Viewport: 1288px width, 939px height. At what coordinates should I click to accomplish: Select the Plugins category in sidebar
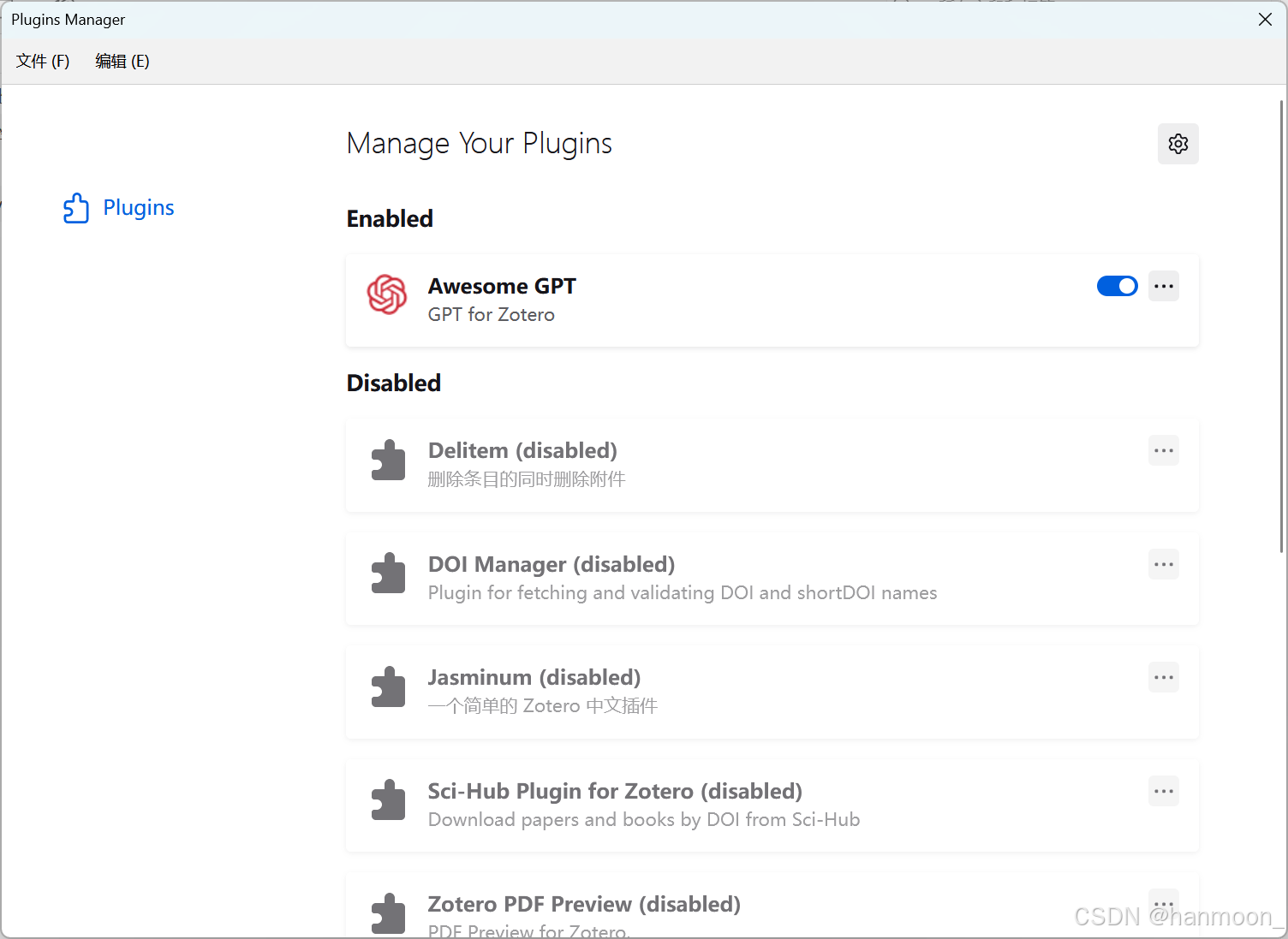119,208
